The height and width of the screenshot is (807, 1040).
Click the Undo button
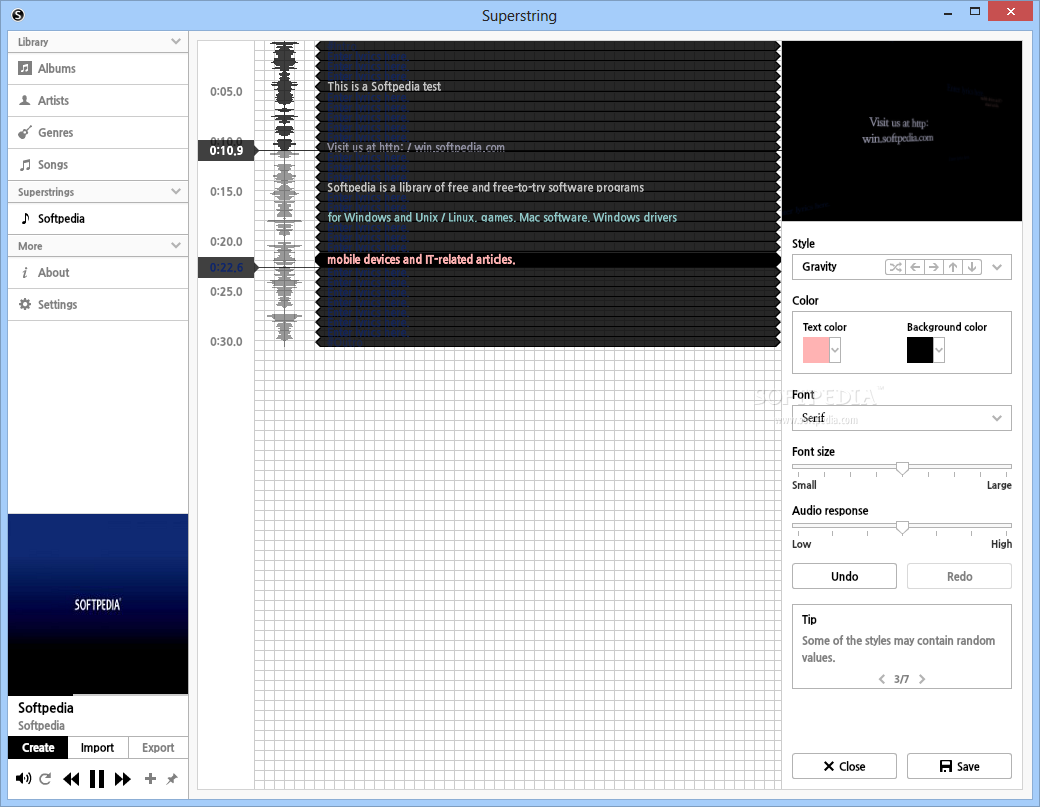844,576
